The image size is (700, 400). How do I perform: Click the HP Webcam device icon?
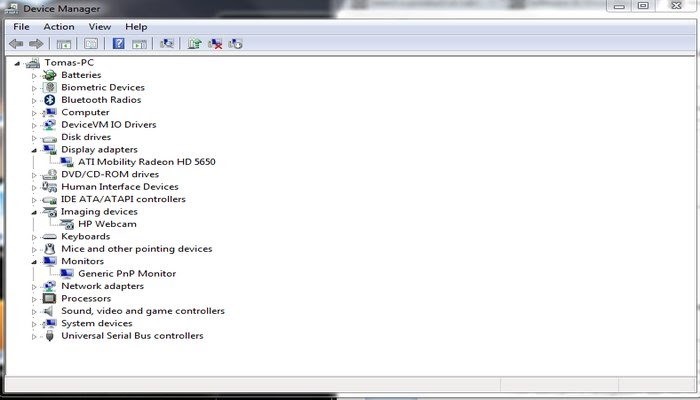coord(67,224)
